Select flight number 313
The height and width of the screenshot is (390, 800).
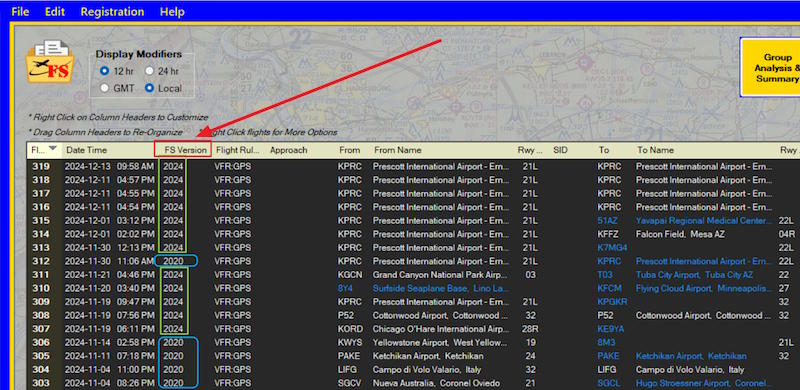(41, 248)
